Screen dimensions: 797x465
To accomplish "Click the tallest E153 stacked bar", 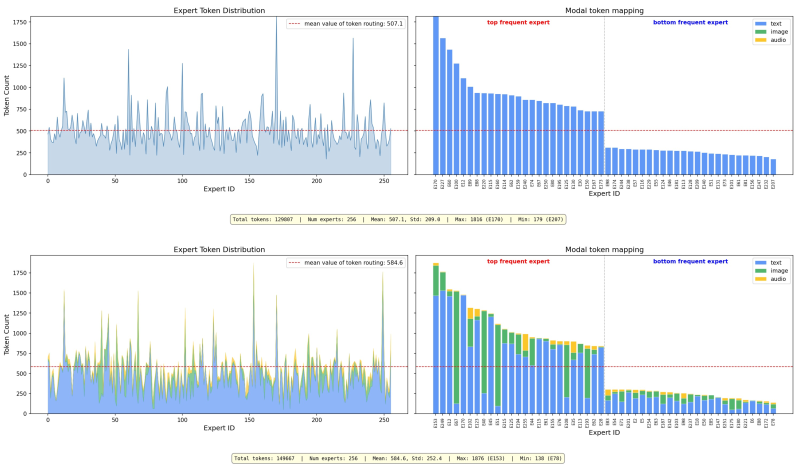I will click(436, 338).
